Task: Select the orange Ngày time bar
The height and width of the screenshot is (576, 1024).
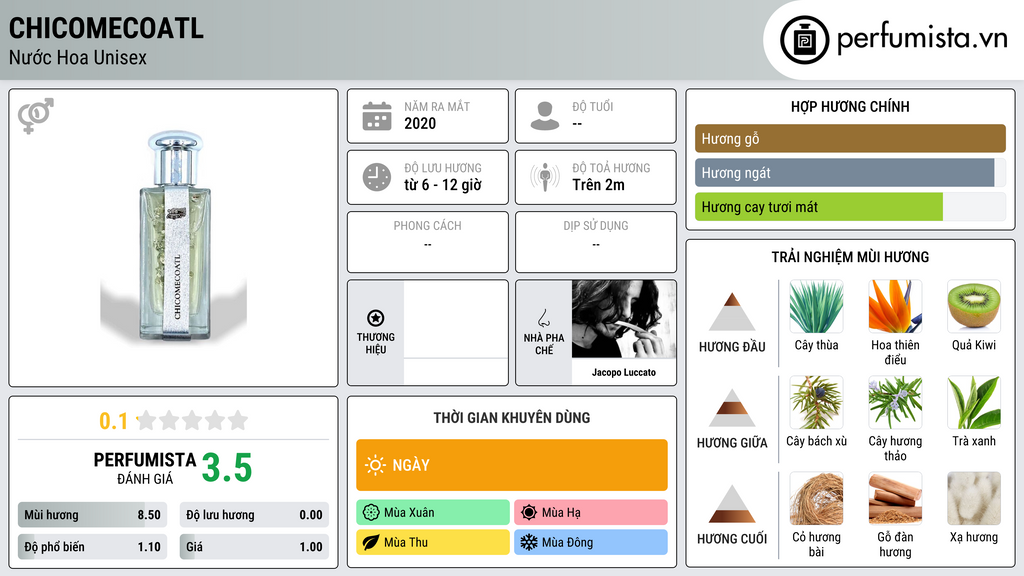Action: (x=512, y=465)
